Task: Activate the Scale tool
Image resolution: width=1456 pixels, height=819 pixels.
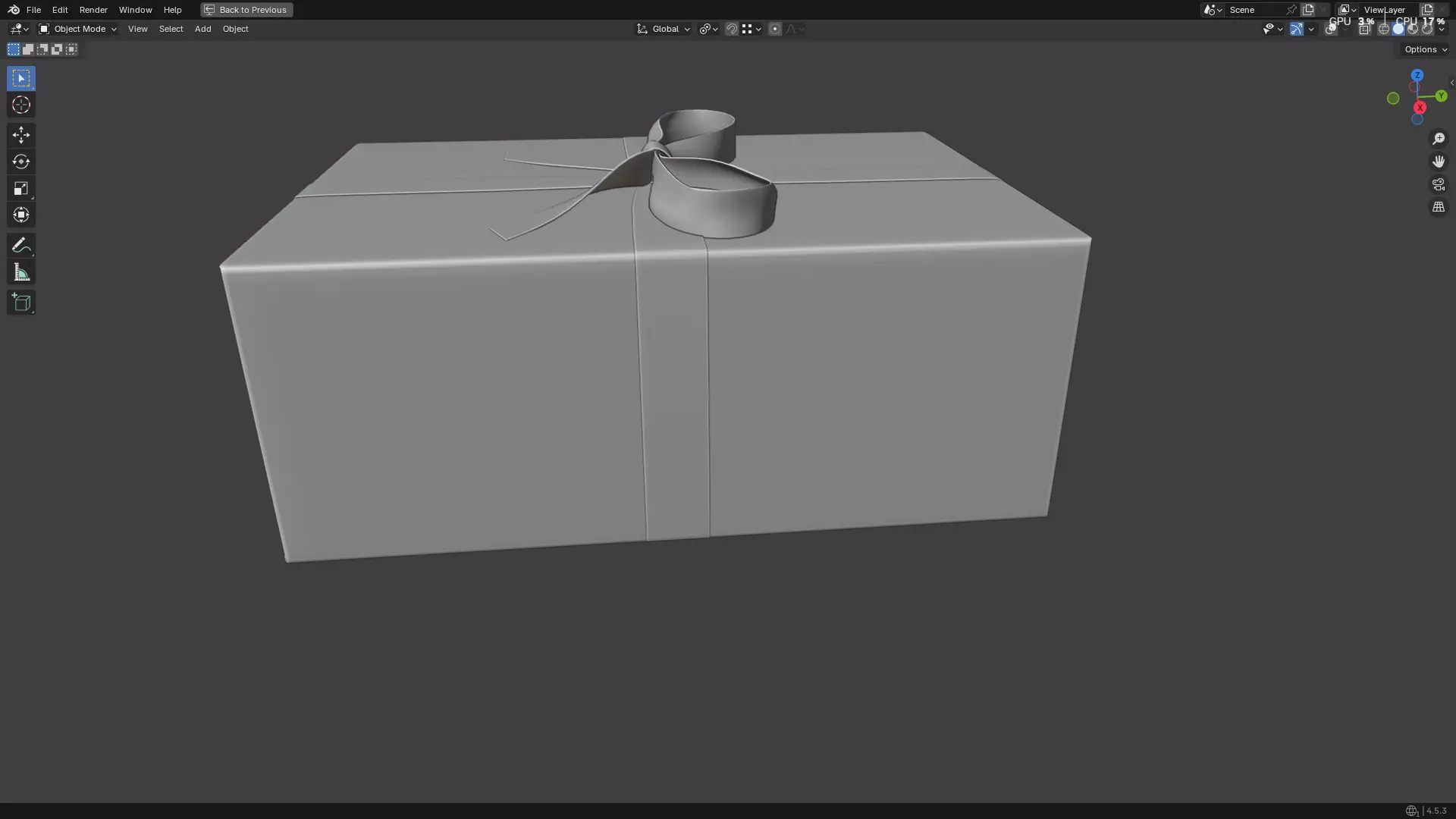Action: point(21,188)
